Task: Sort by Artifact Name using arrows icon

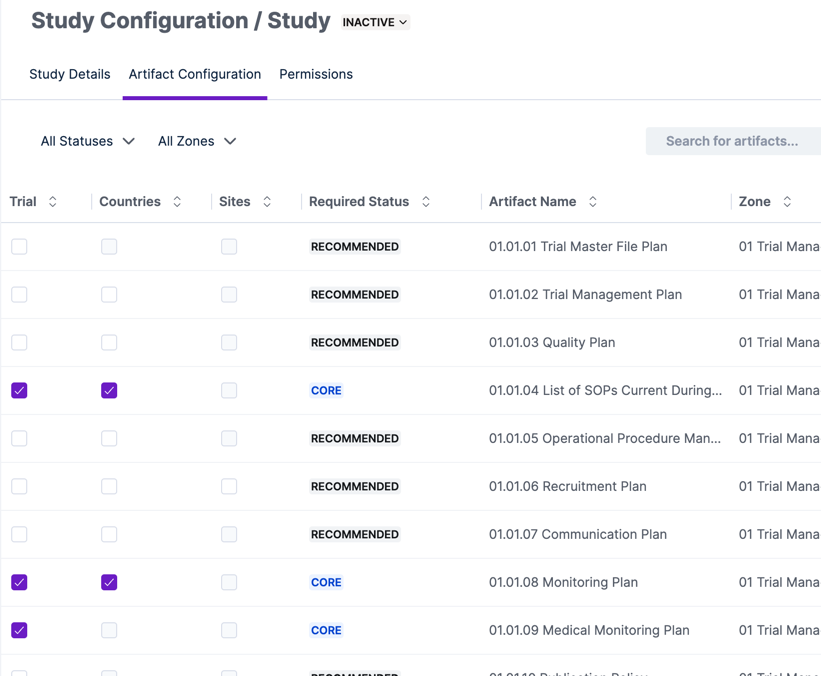Action: (593, 202)
